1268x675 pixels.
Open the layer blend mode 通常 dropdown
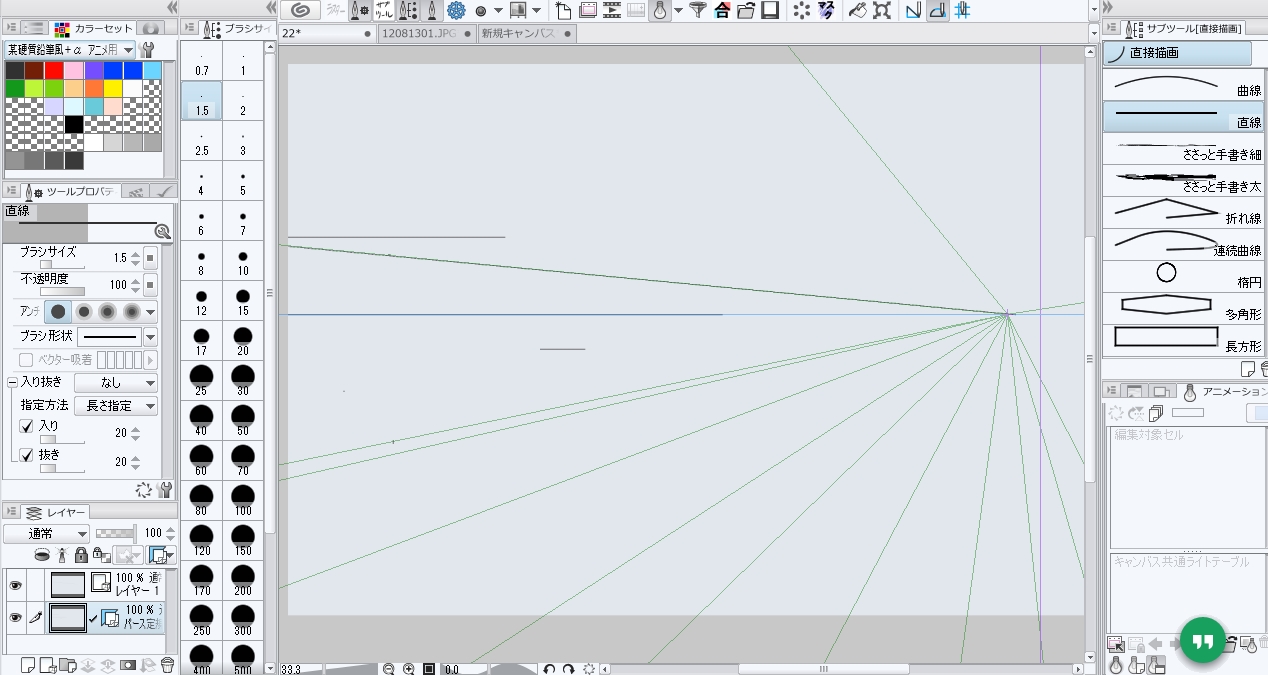point(46,534)
